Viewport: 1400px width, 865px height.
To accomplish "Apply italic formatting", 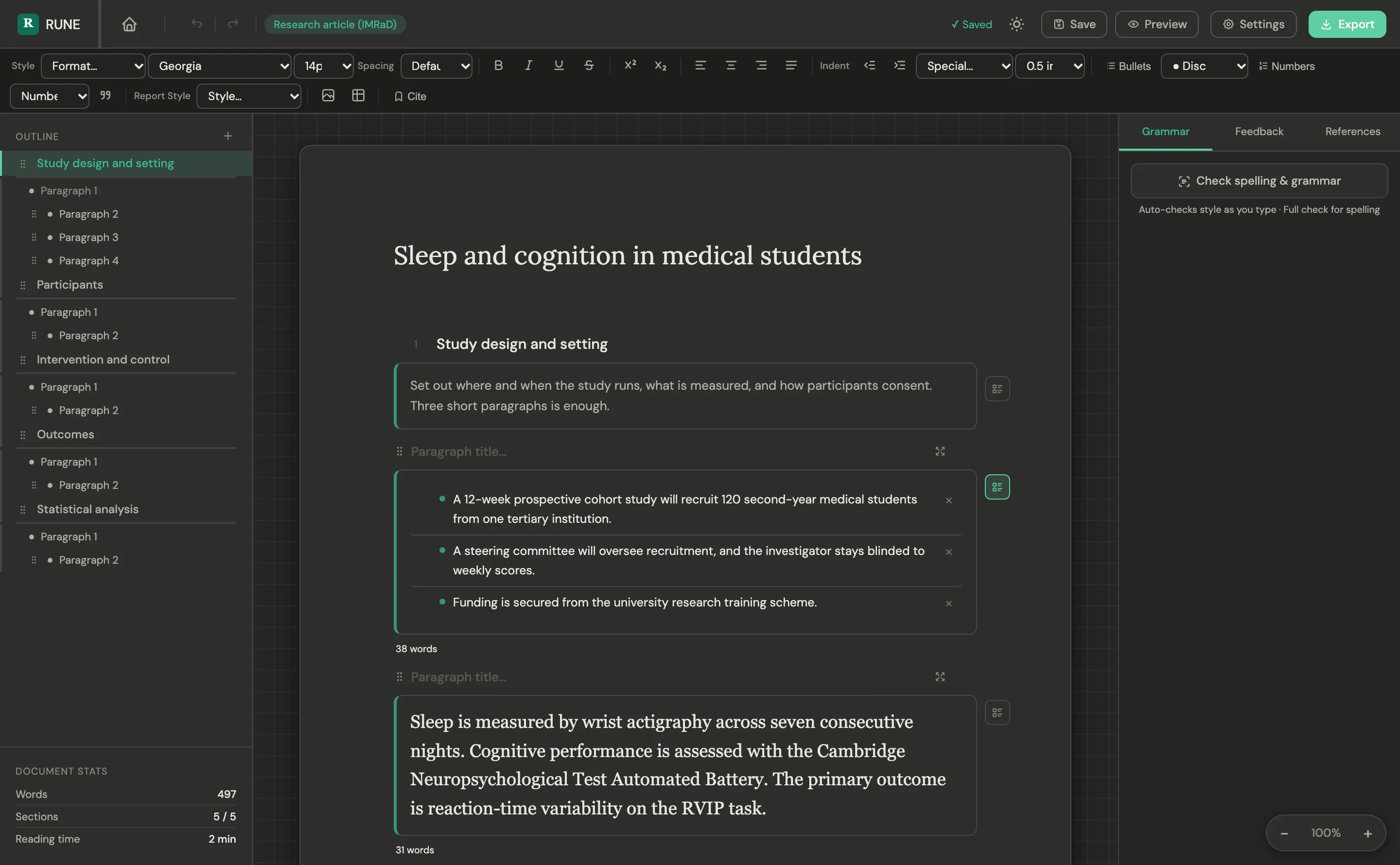I will (x=529, y=66).
